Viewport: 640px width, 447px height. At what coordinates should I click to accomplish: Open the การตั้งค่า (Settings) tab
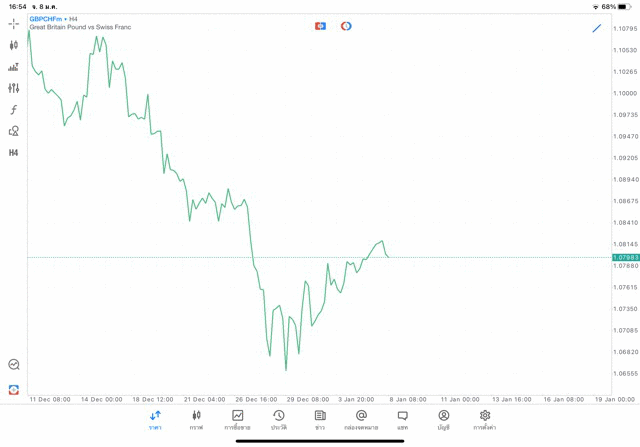click(x=485, y=420)
